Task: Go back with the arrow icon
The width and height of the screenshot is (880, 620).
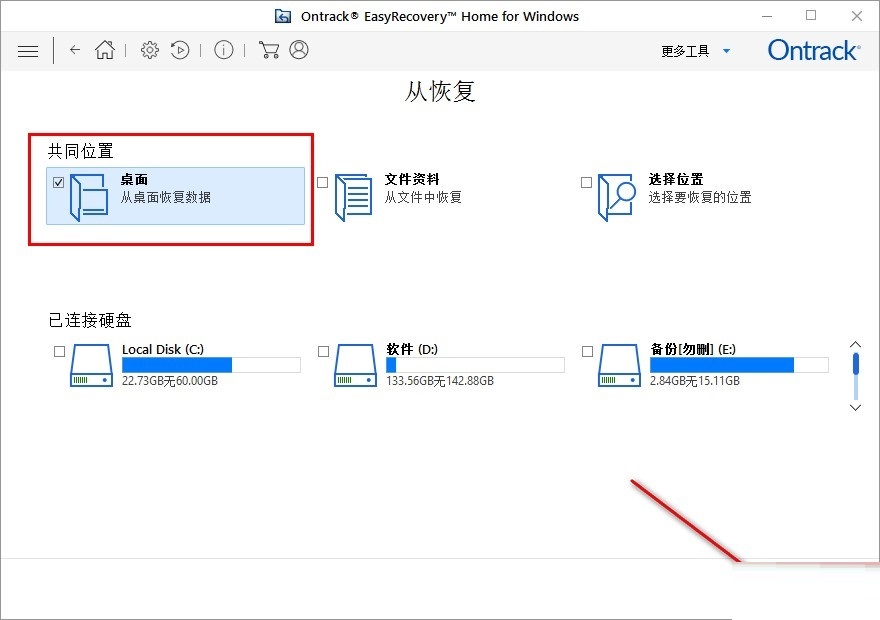Action: [75, 50]
